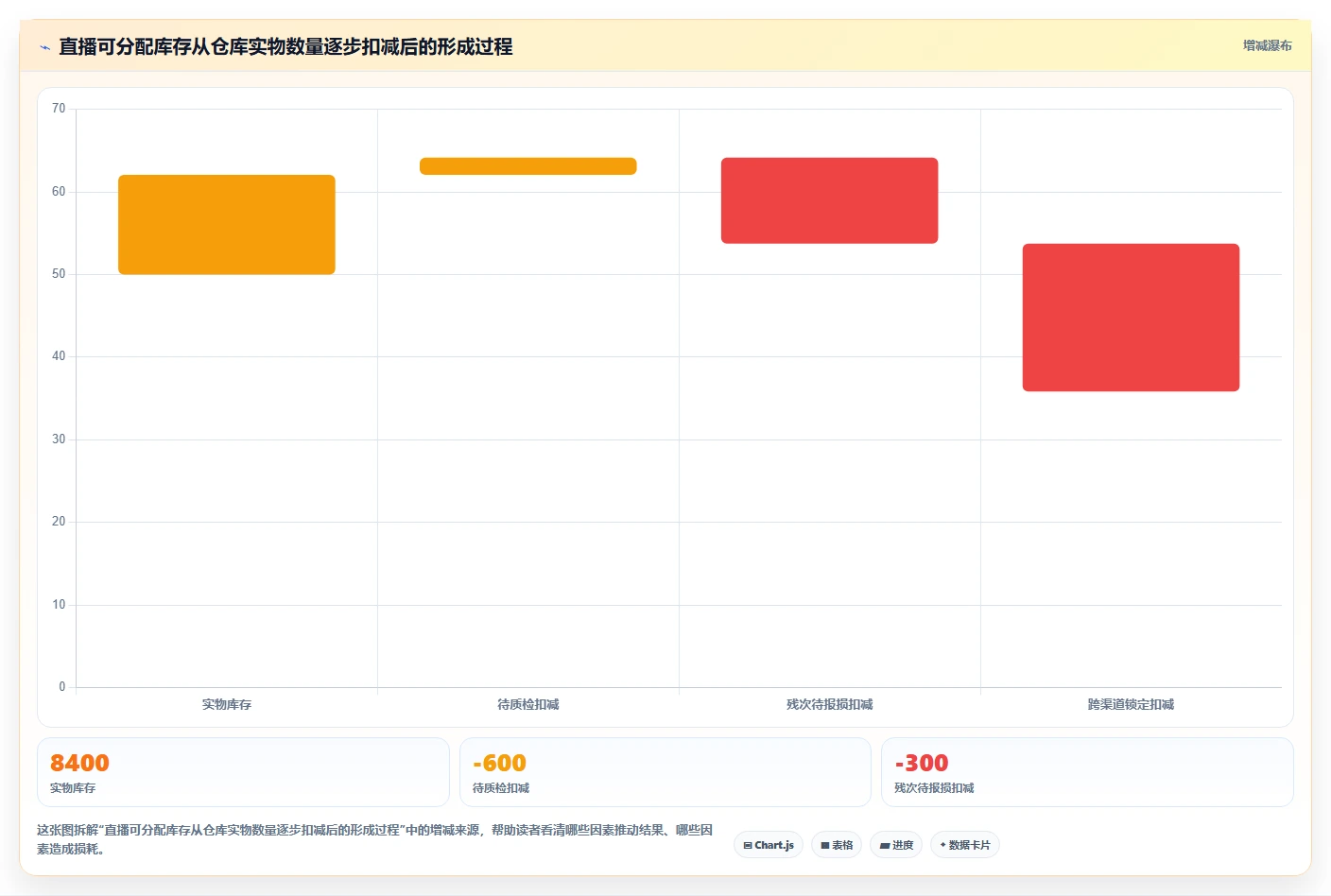Click the y-axis value 60
Screen dimensions: 1331x896
pyautogui.click(x=59, y=192)
